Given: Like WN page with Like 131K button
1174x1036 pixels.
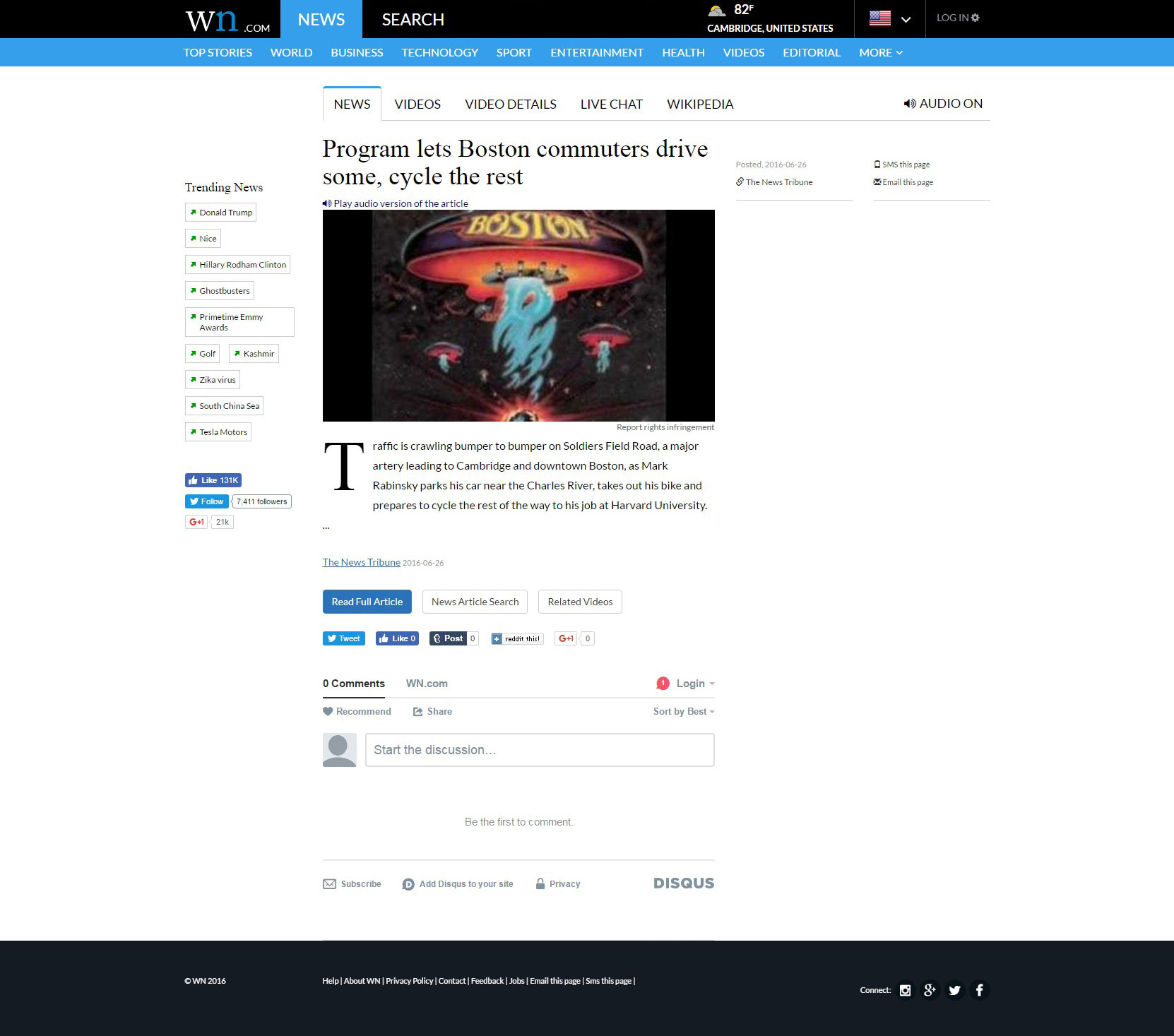Looking at the screenshot, I should (213, 480).
